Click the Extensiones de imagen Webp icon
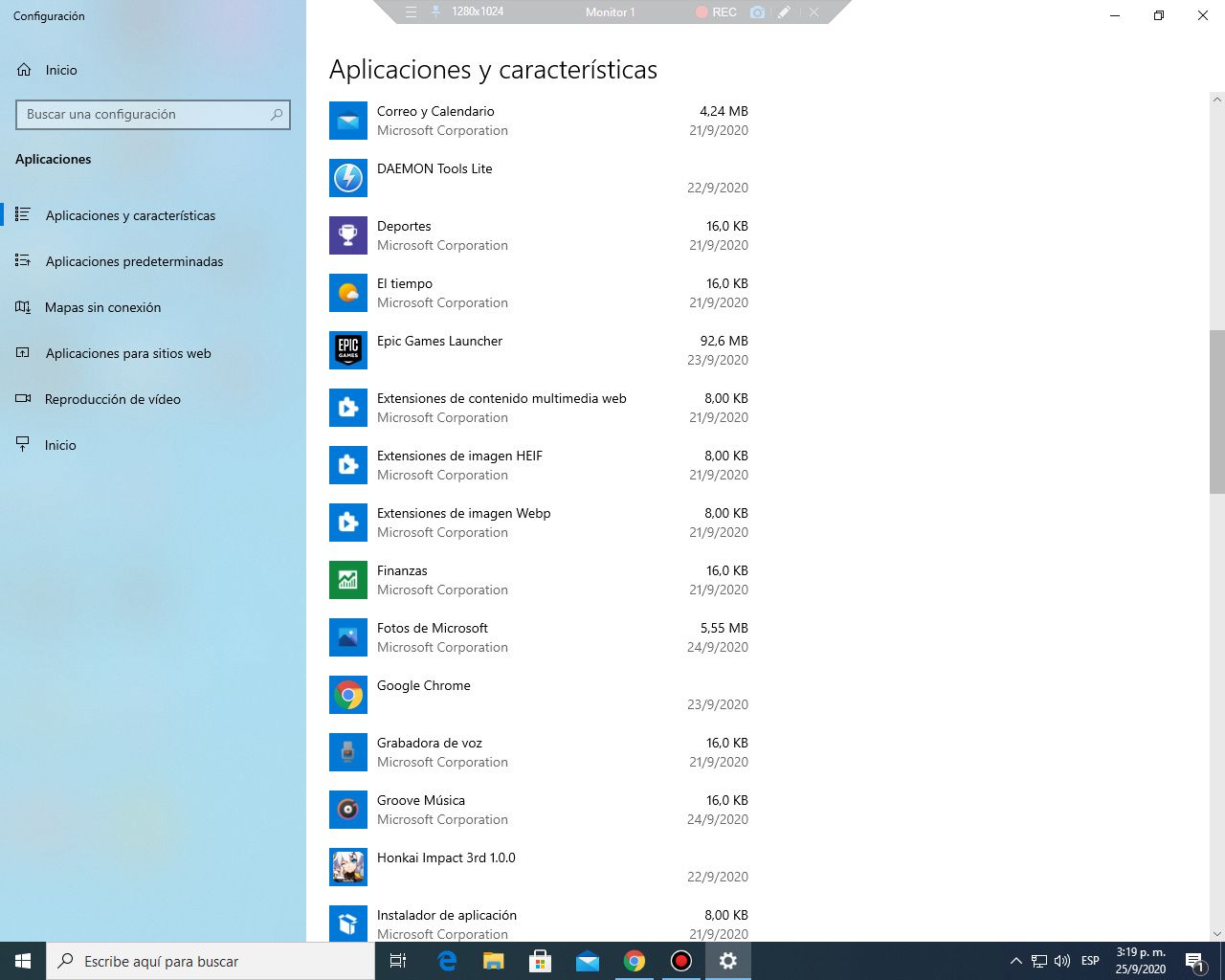 348,523
